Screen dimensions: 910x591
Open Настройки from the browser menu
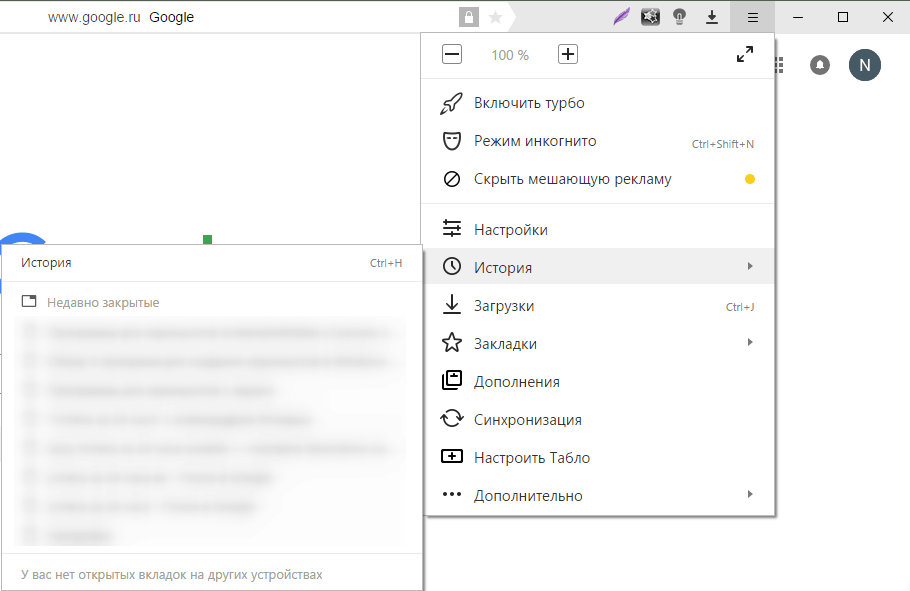[598, 229]
